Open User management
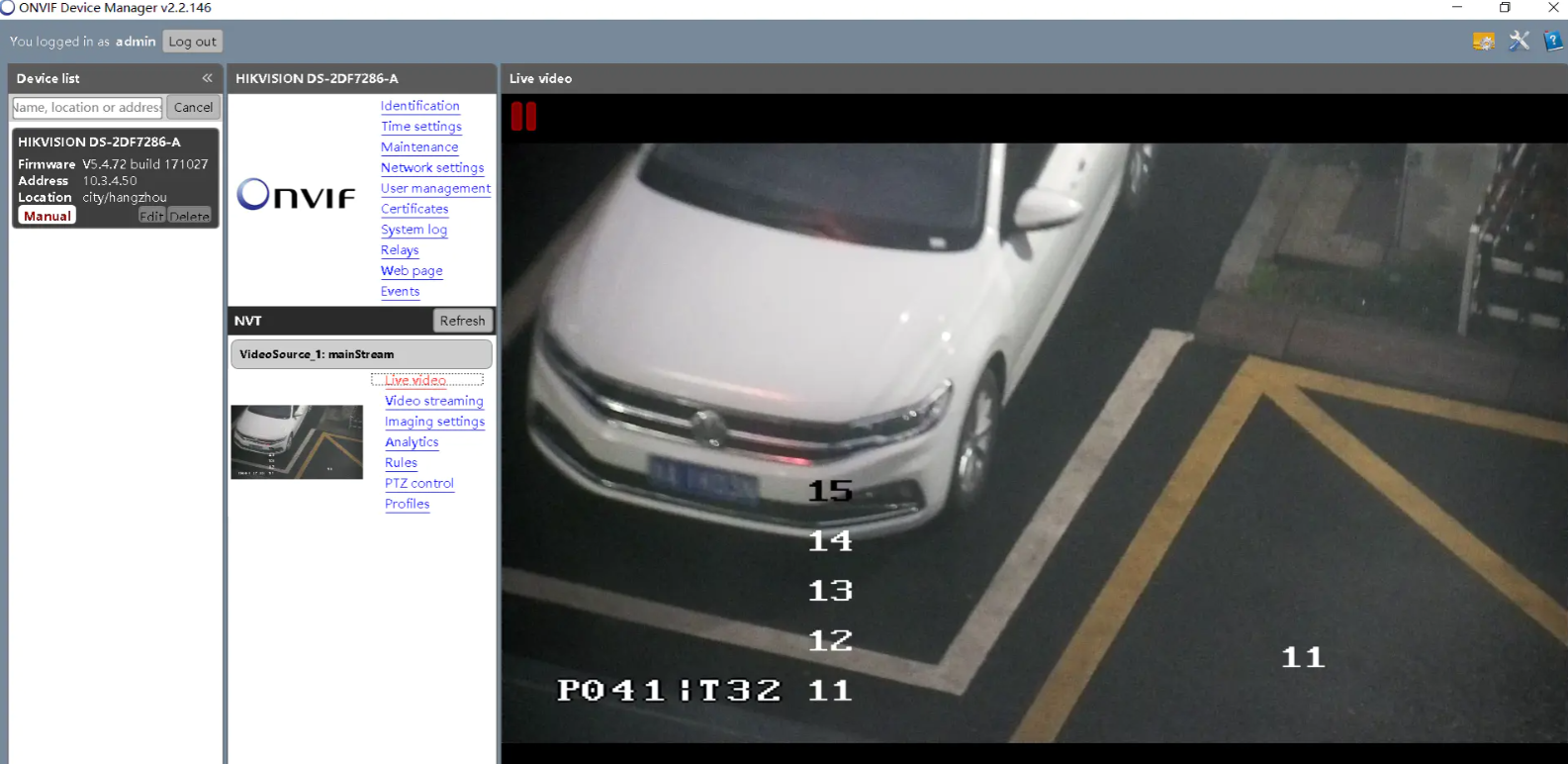This screenshot has width=1568, height=764. 435,188
